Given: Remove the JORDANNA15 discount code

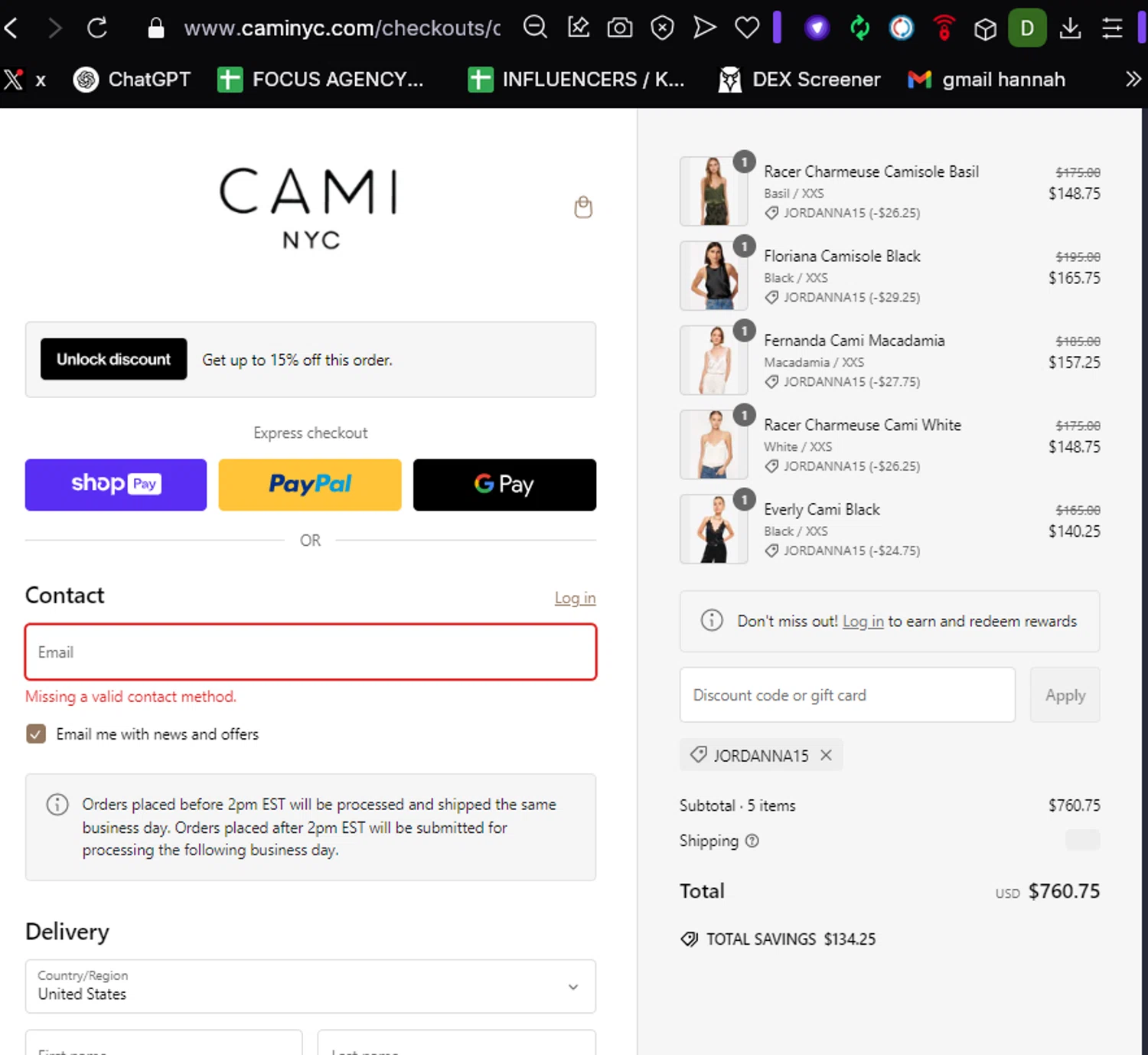Looking at the screenshot, I should [x=826, y=756].
